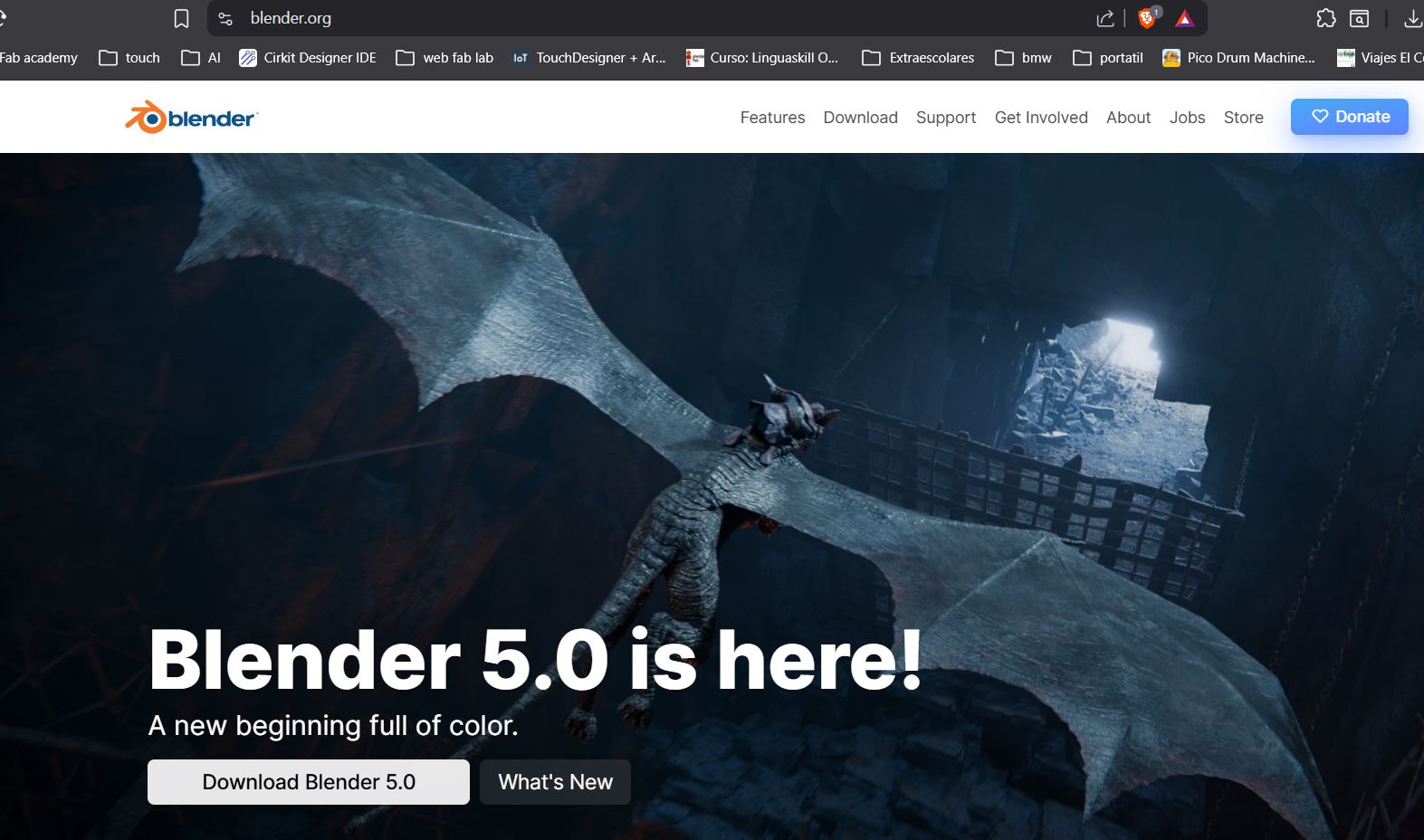Open the Download menu item
Viewport: 1424px width, 840px height.
860,118
